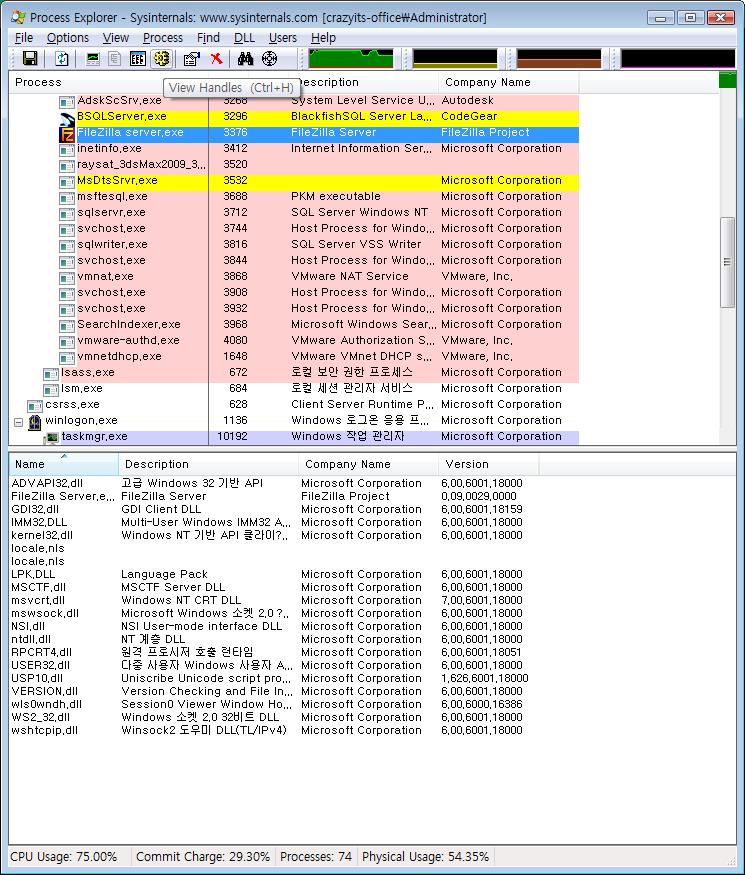Open the DLL menu
This screenshot has height=875, width=745.
(244, 38)
